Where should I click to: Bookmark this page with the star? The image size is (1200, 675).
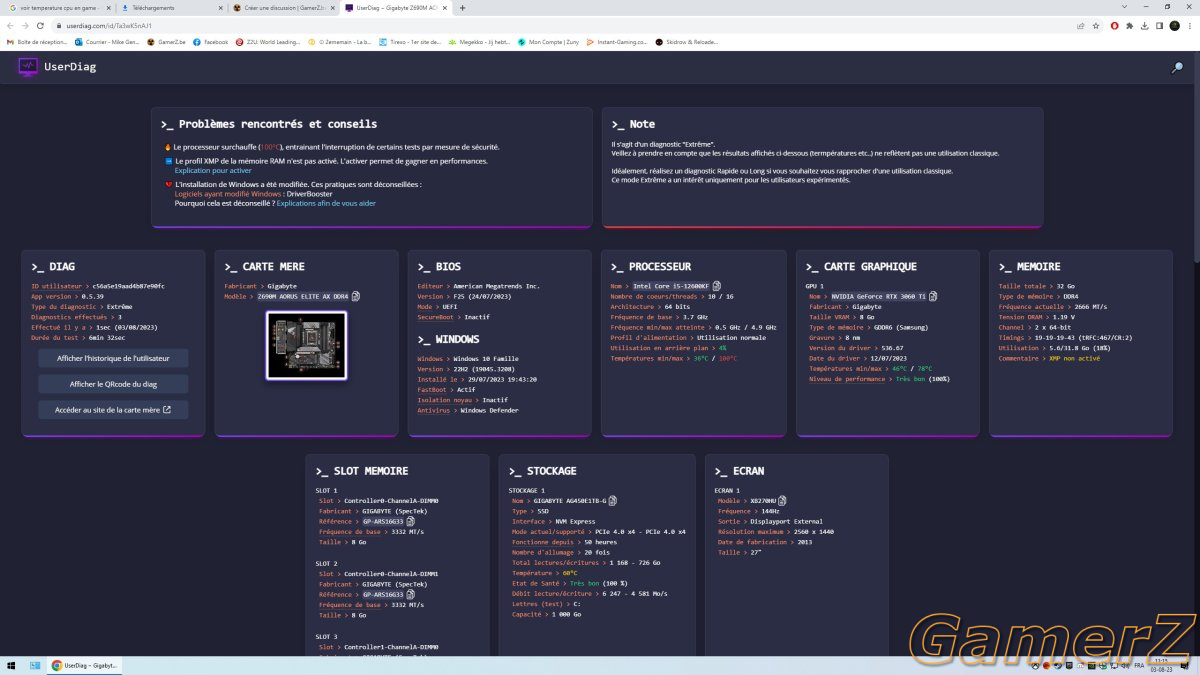(x=1097, y=26)
